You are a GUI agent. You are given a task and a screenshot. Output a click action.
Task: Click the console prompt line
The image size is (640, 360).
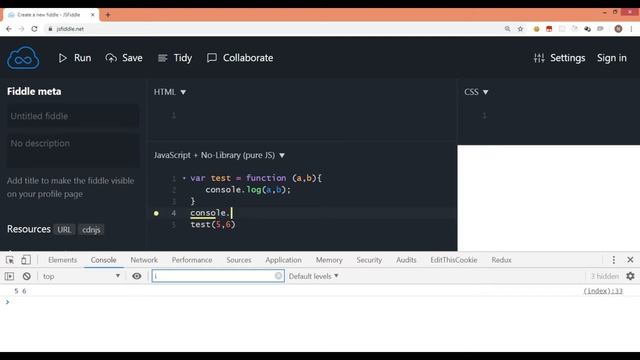320,302
